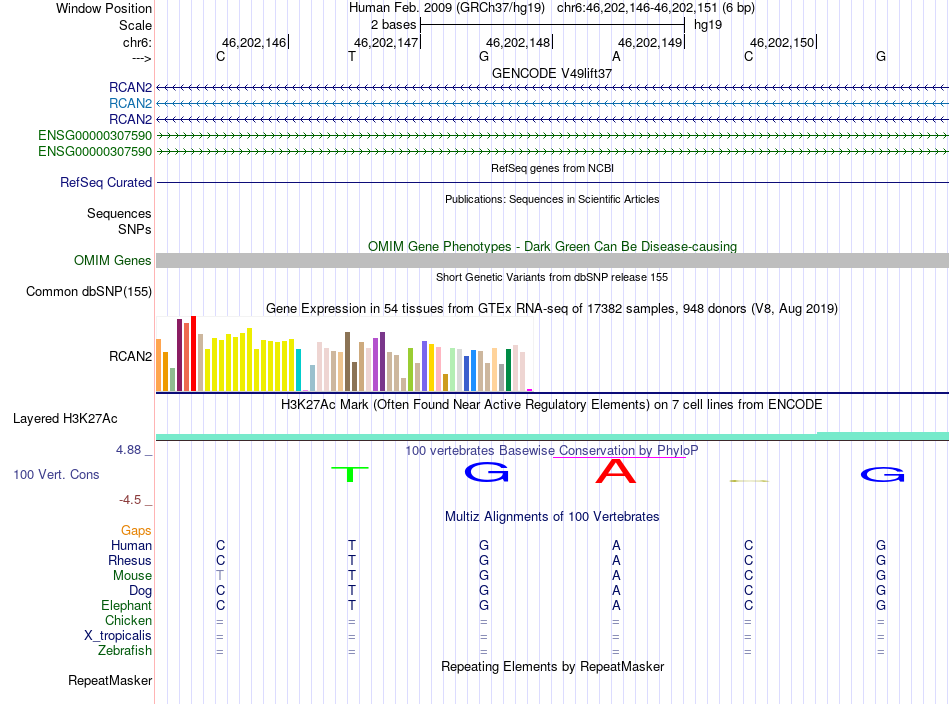Screen dimensions: 950x704
Task: Click the gray OMIM Genes bar
Action: tap(552, 261)
